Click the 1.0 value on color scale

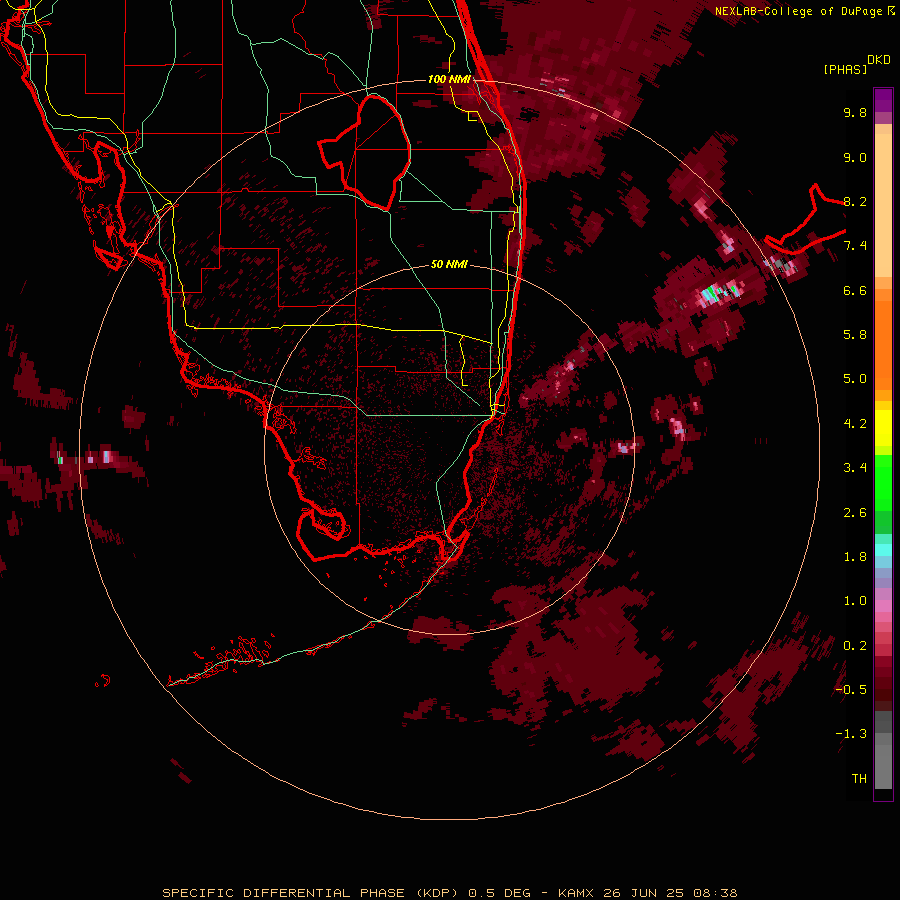(x=855, y=601)
